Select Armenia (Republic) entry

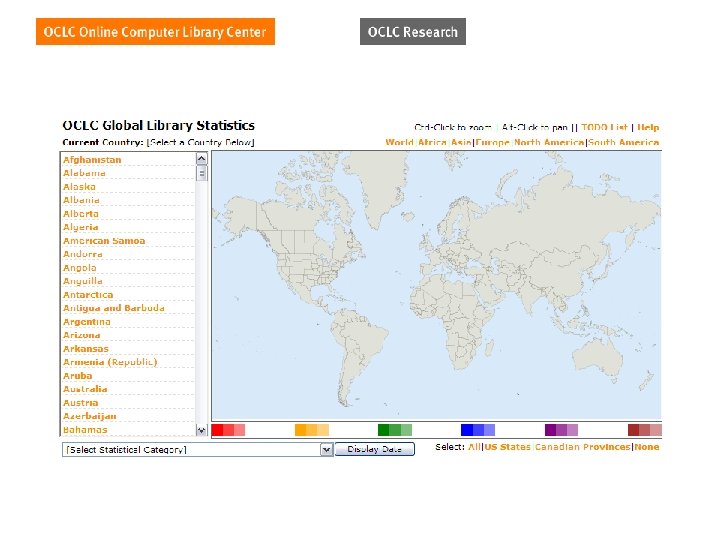[x=110, y=362]
